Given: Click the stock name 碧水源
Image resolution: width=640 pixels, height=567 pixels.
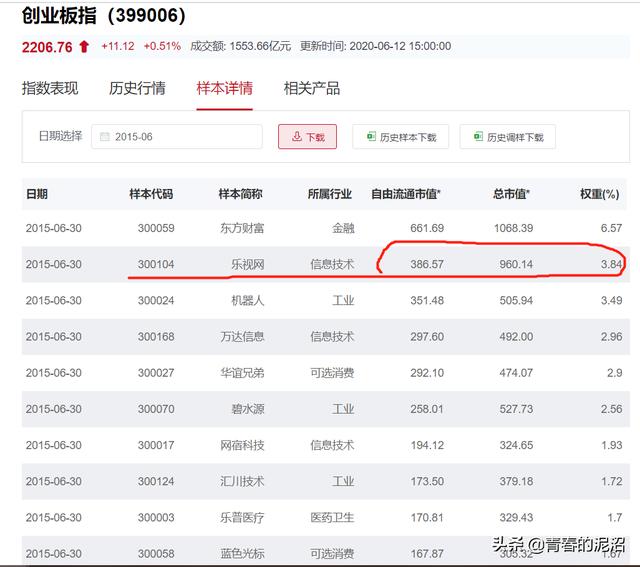Looking at the screenshot, I should 248,409.
